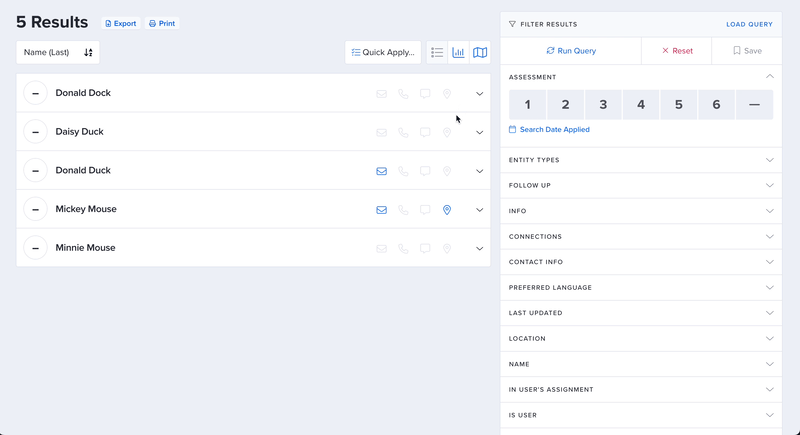Open email for Donald Duck
The height and width of the screenshot is (435, 800).
[381, 171]
